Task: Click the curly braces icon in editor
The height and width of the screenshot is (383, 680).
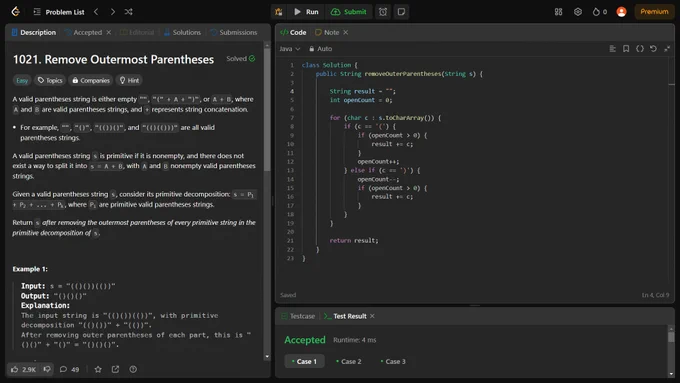Action: 640,49
